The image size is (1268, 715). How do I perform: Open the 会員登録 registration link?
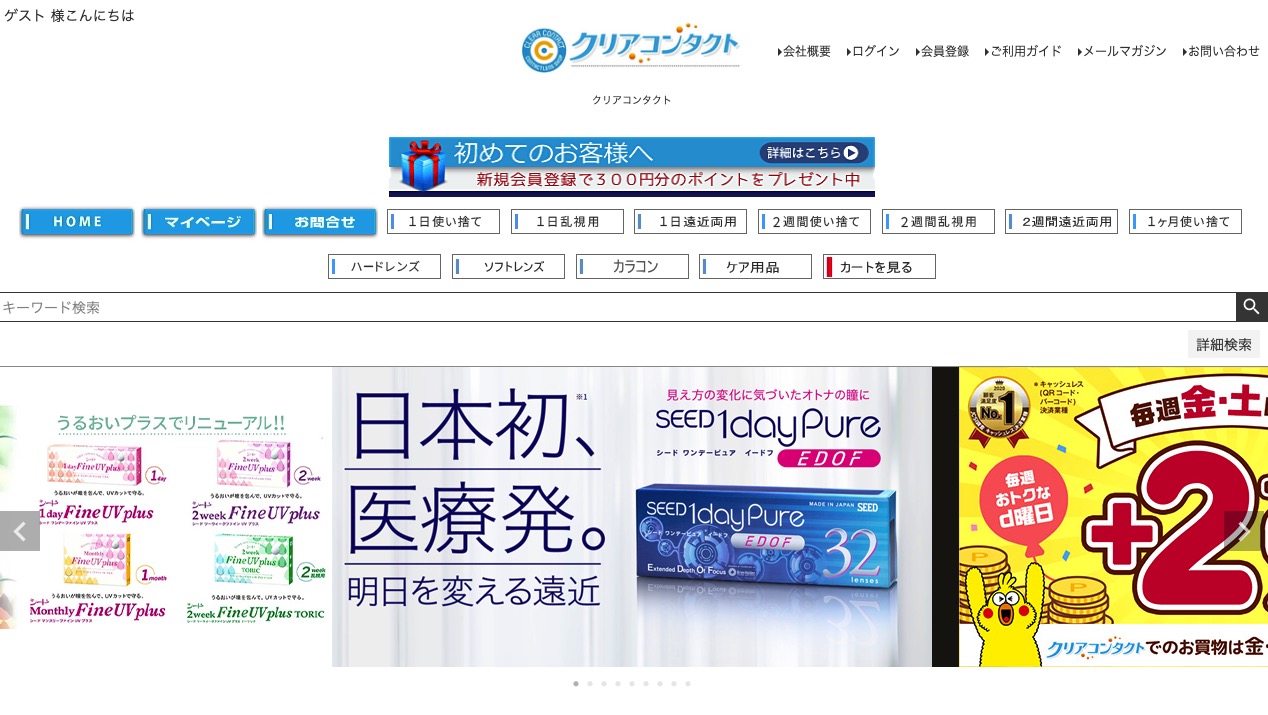942,51
